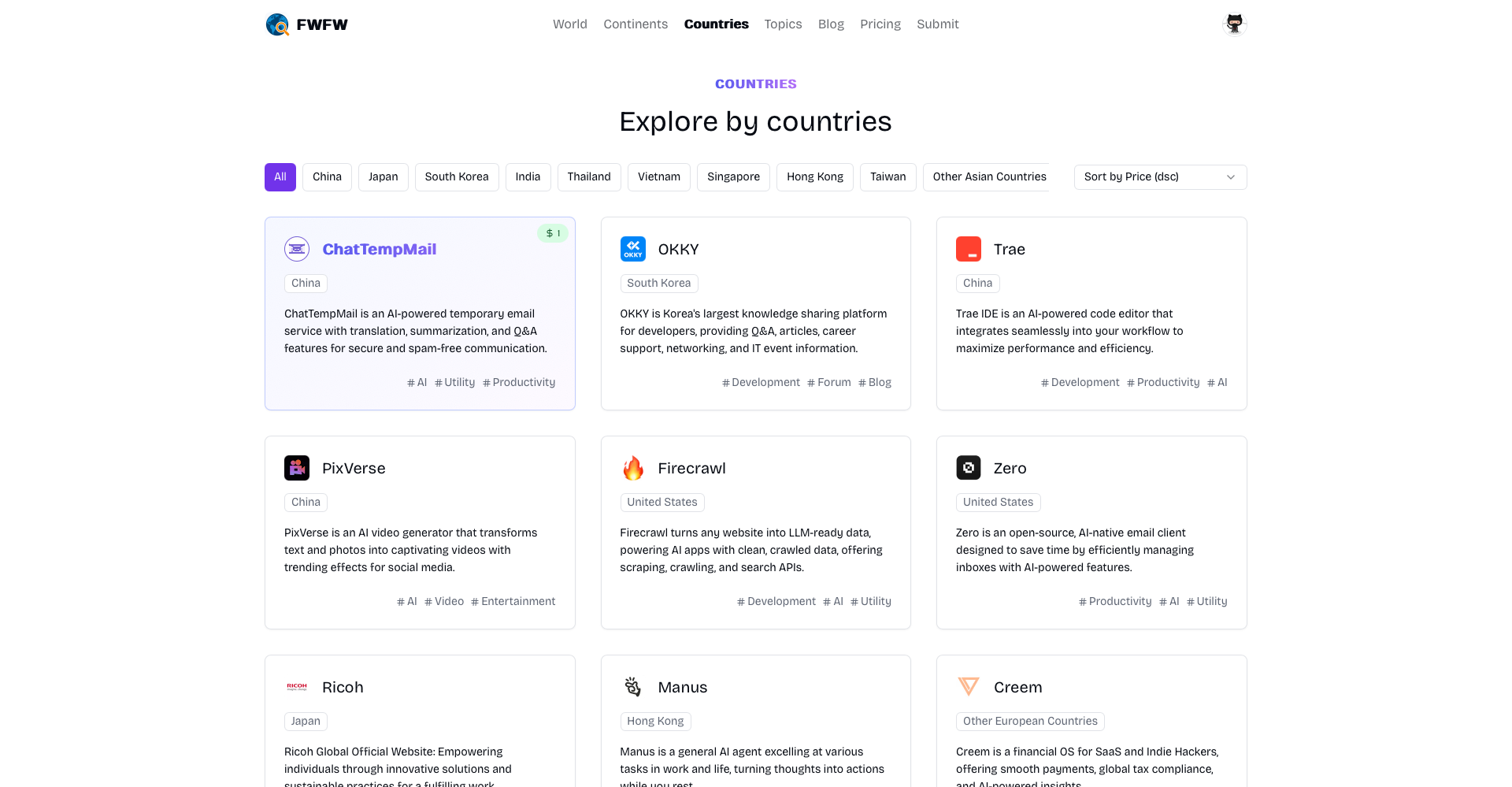The height and width of the screenshot is (787, 1512).
Task: Click the PixVerse logo icon
Action: [x=297, y=468]
